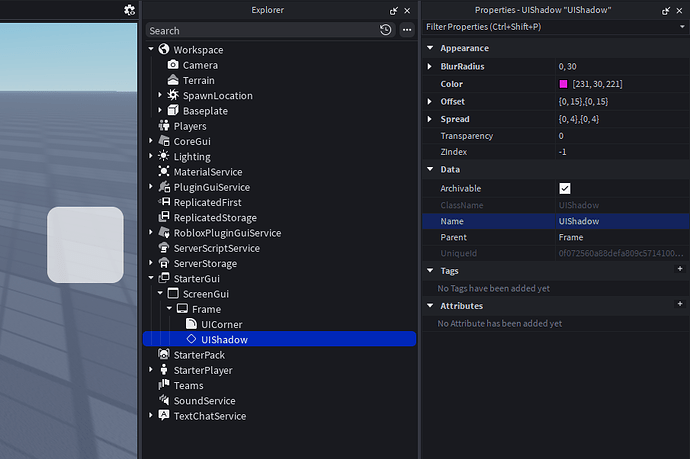This screenshot has width=690, height=459.
Task: Expand the BlurRadius property
Action: point(429,66)
